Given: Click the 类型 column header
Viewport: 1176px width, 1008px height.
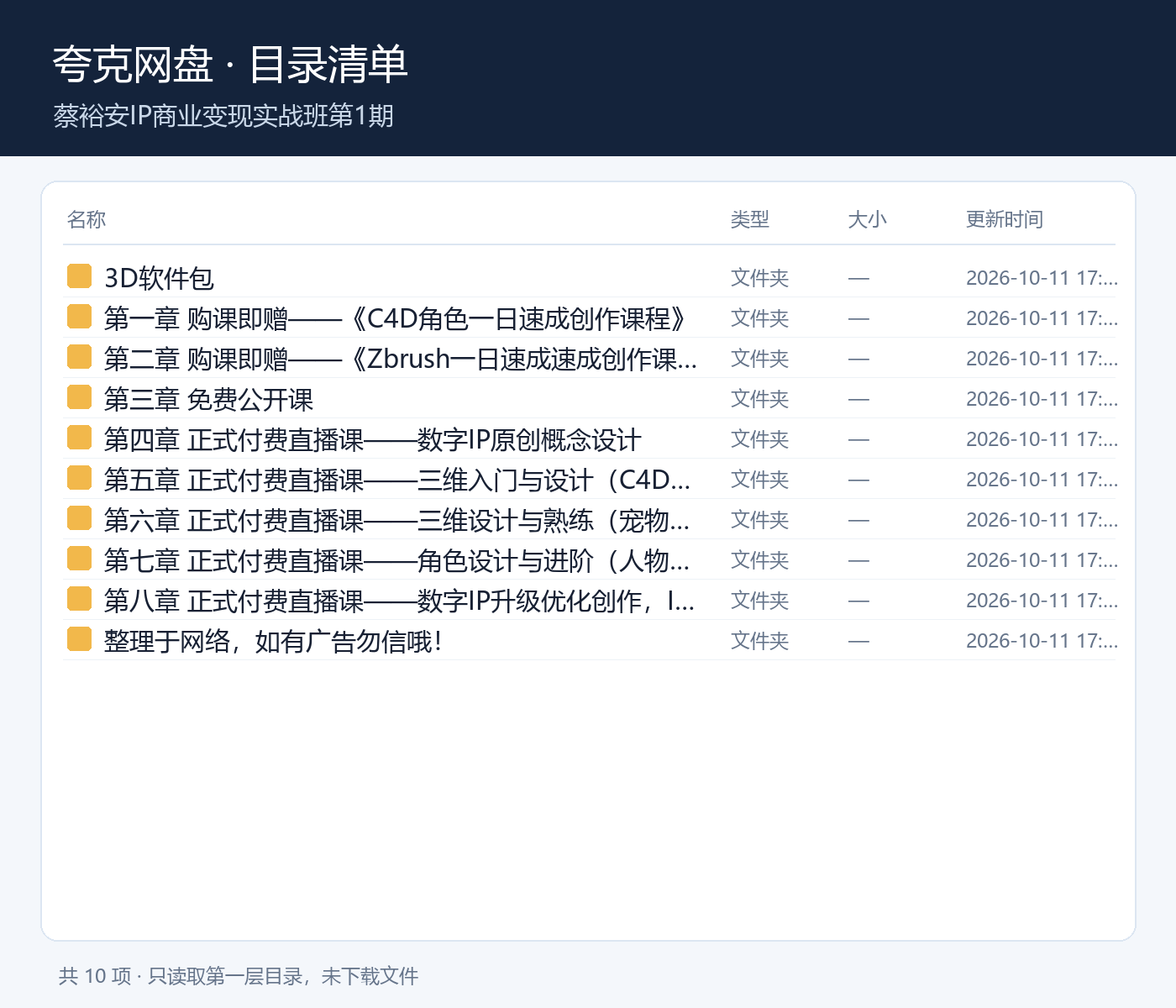Looking at the screenshot, I should (750, 219).
